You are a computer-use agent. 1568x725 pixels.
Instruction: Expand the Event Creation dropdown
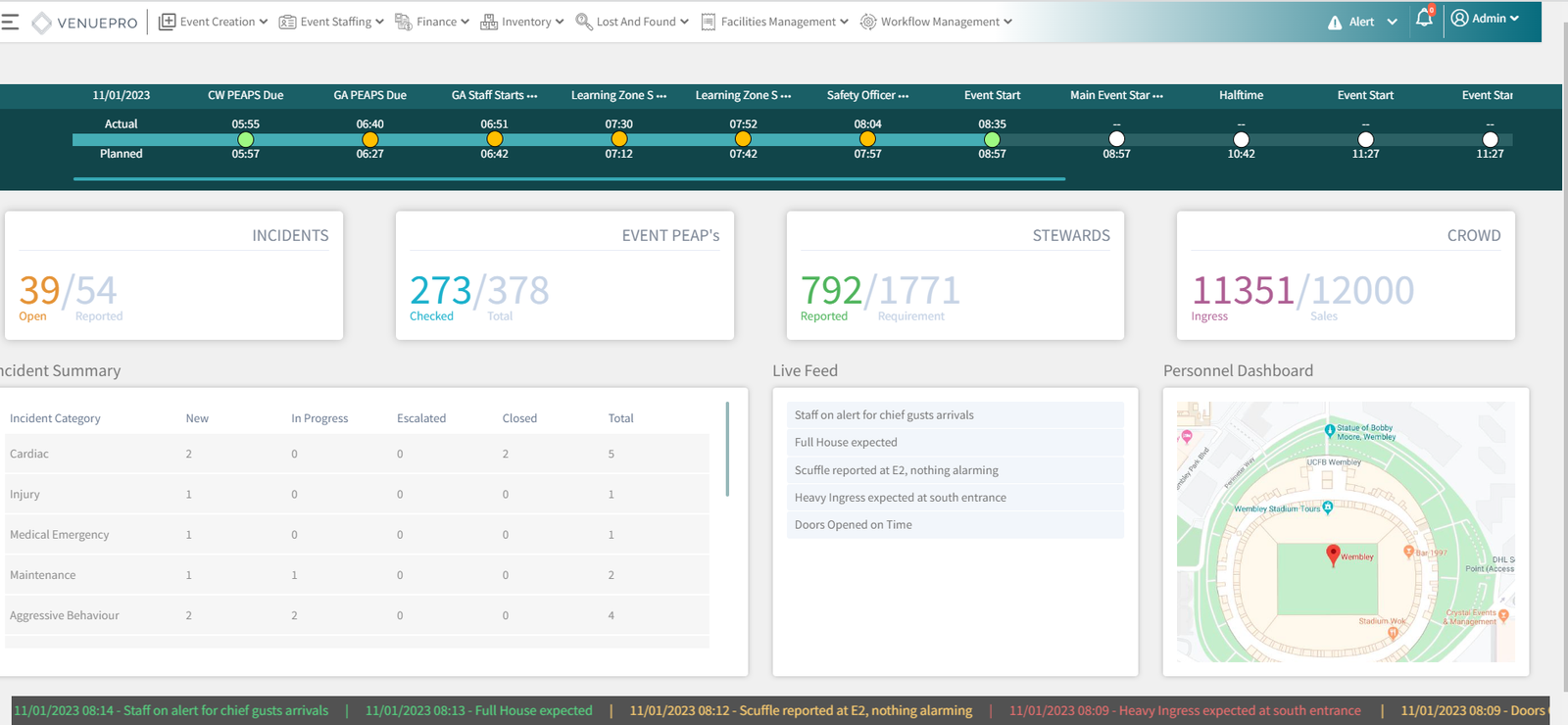point(263,22)
